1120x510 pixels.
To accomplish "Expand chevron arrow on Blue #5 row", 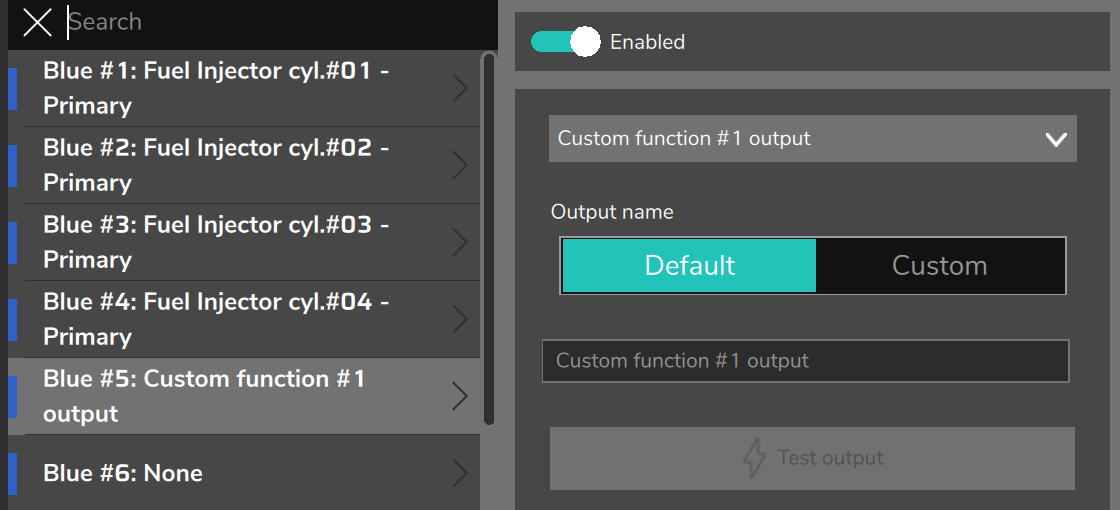I will pyautogui.click(x=460, y=396).
